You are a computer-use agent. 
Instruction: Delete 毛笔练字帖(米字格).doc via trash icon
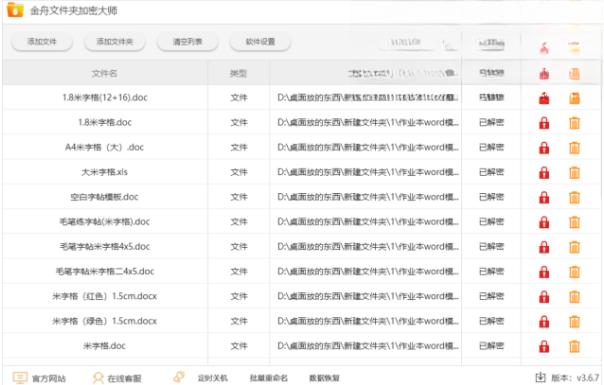coord(574,222)
